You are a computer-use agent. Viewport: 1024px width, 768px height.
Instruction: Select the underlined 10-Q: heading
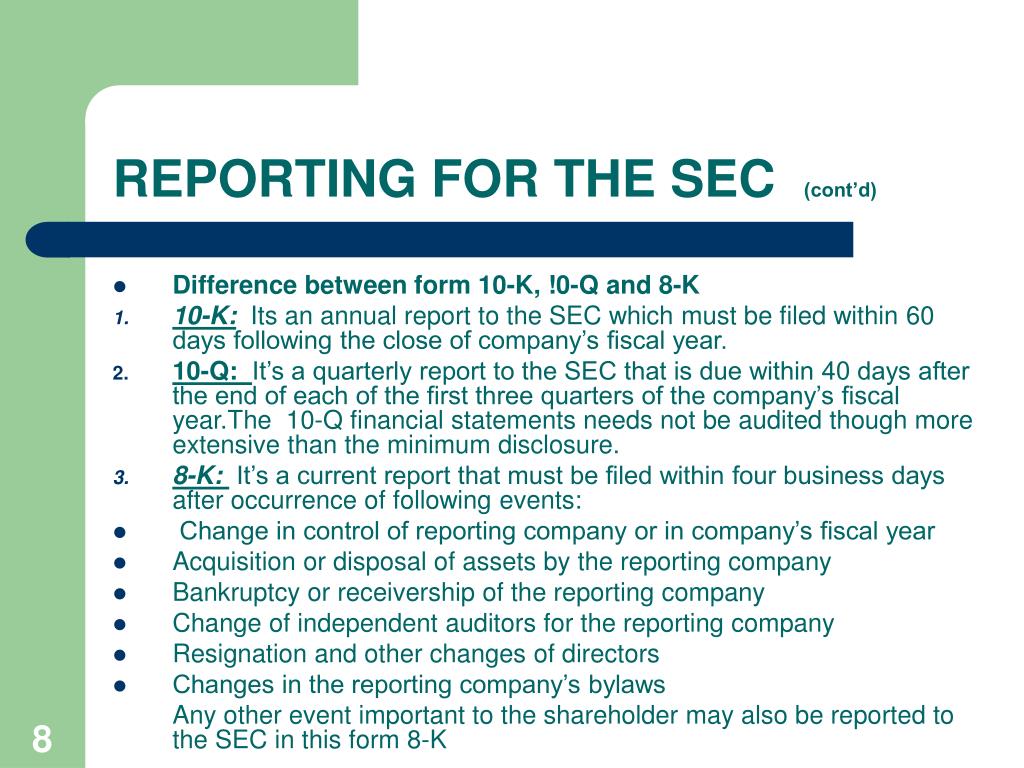(x=212, y=371)
